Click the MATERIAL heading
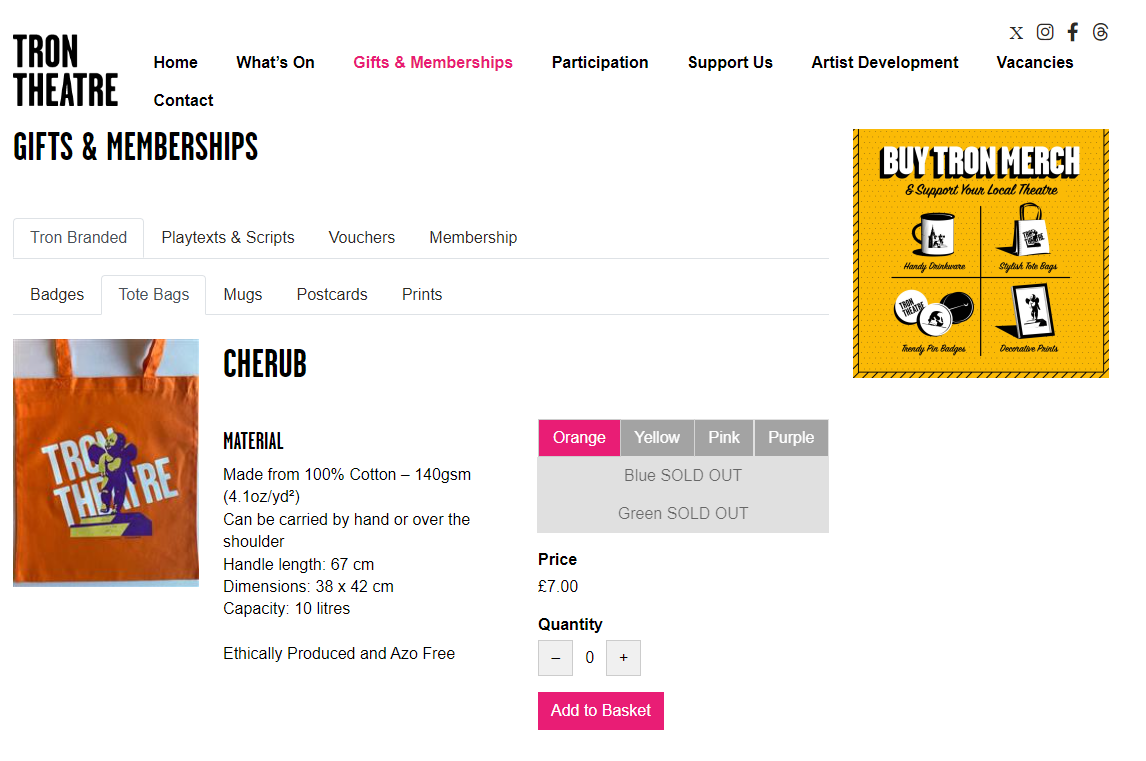This screenshot has height=761, width=1146. 253,441
